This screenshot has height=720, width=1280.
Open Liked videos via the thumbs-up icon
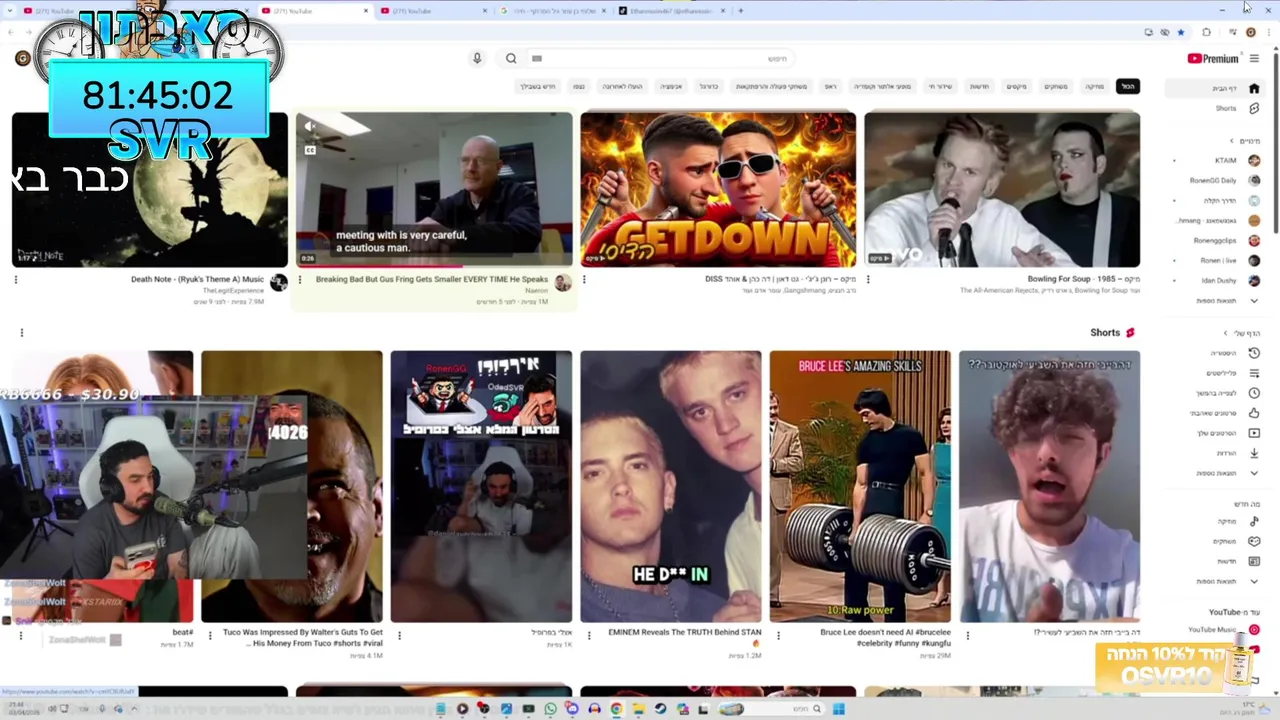(x=1254, y=413)
